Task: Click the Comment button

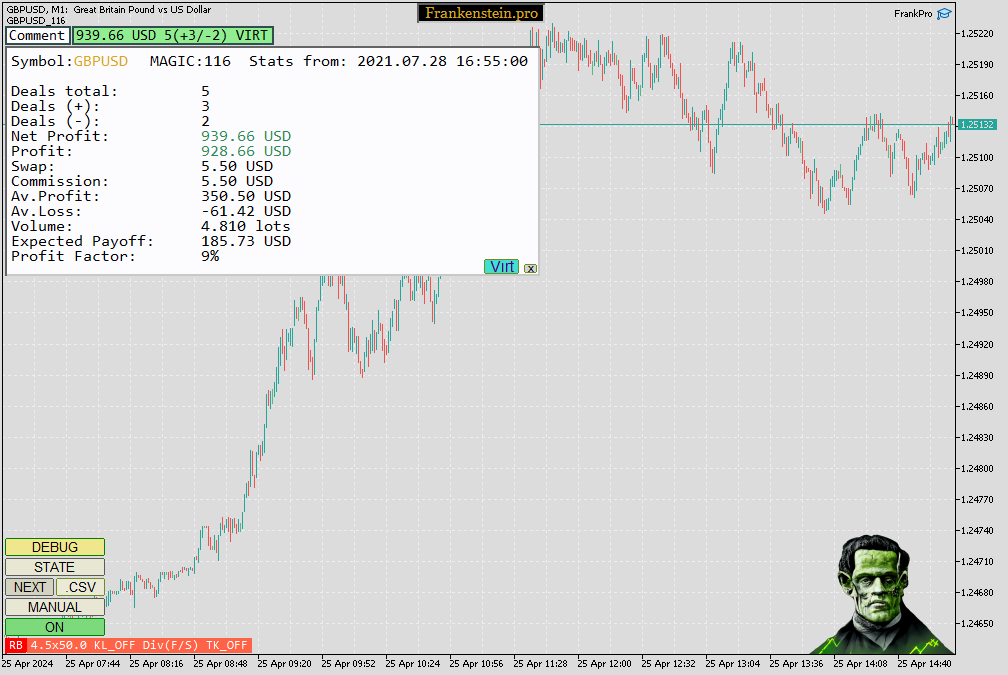Action: tap(36, 35)
